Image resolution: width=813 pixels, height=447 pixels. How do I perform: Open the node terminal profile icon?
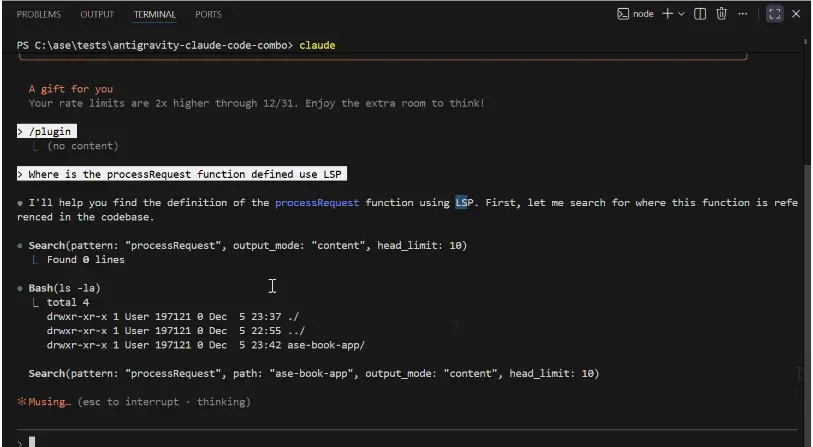(x=623, y=14)
